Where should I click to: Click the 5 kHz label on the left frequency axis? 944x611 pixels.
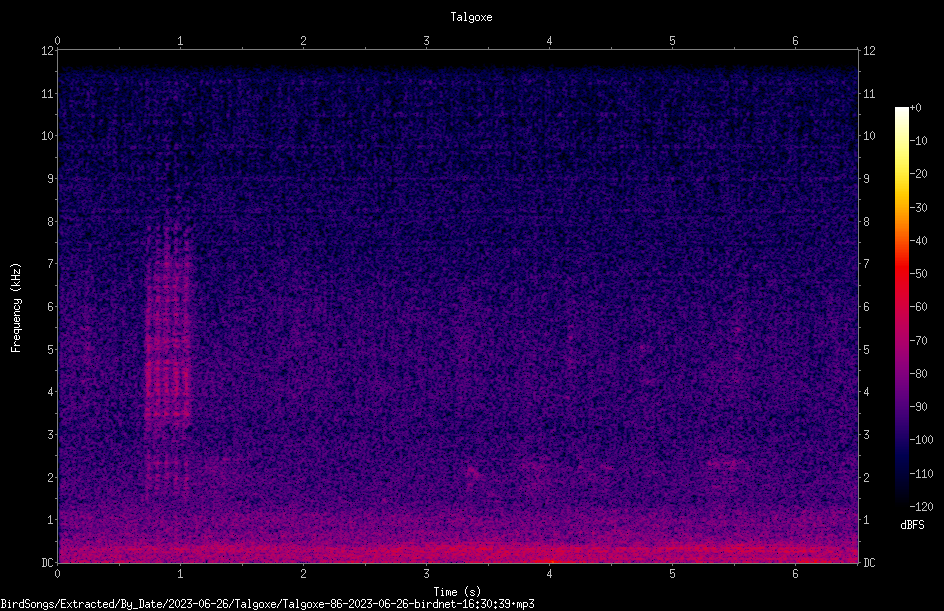click(x=51, y=349)
